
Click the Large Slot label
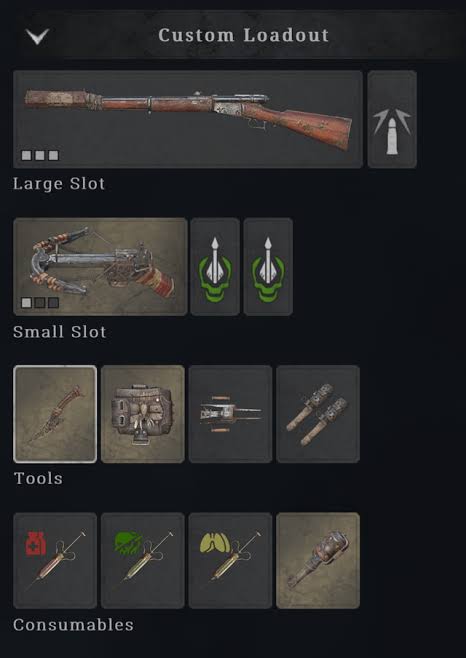59,184
